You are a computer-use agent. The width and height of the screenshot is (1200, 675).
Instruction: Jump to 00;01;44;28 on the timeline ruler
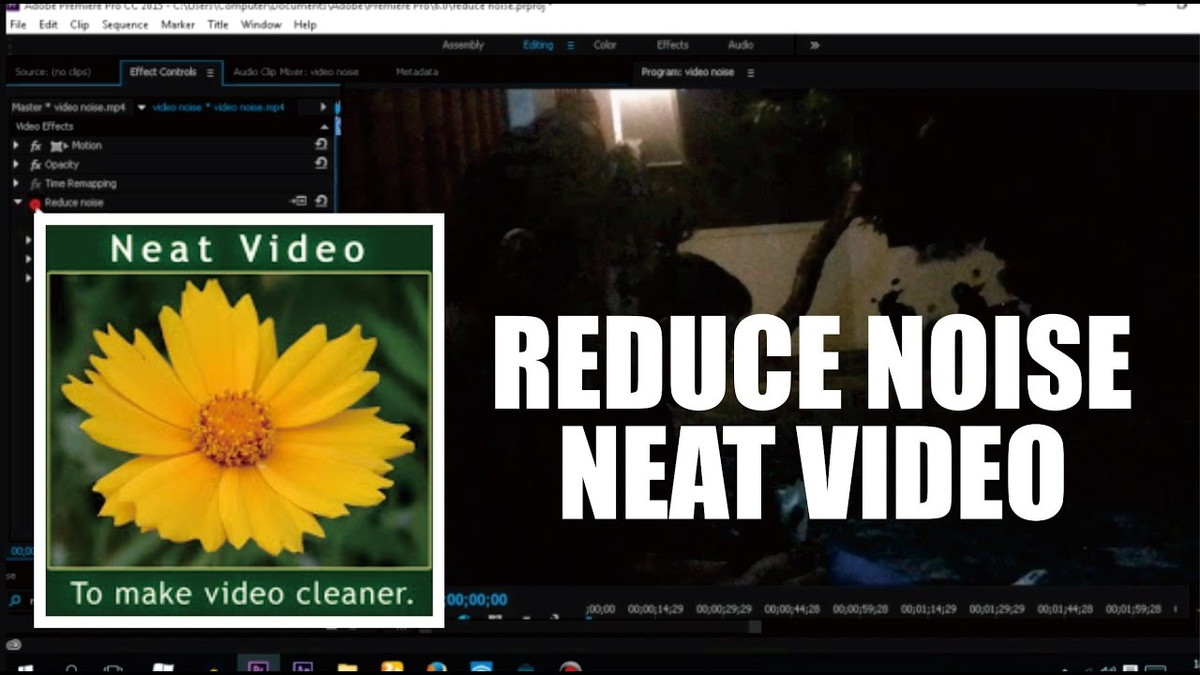pyautogui.click(x=1065, y=609)
